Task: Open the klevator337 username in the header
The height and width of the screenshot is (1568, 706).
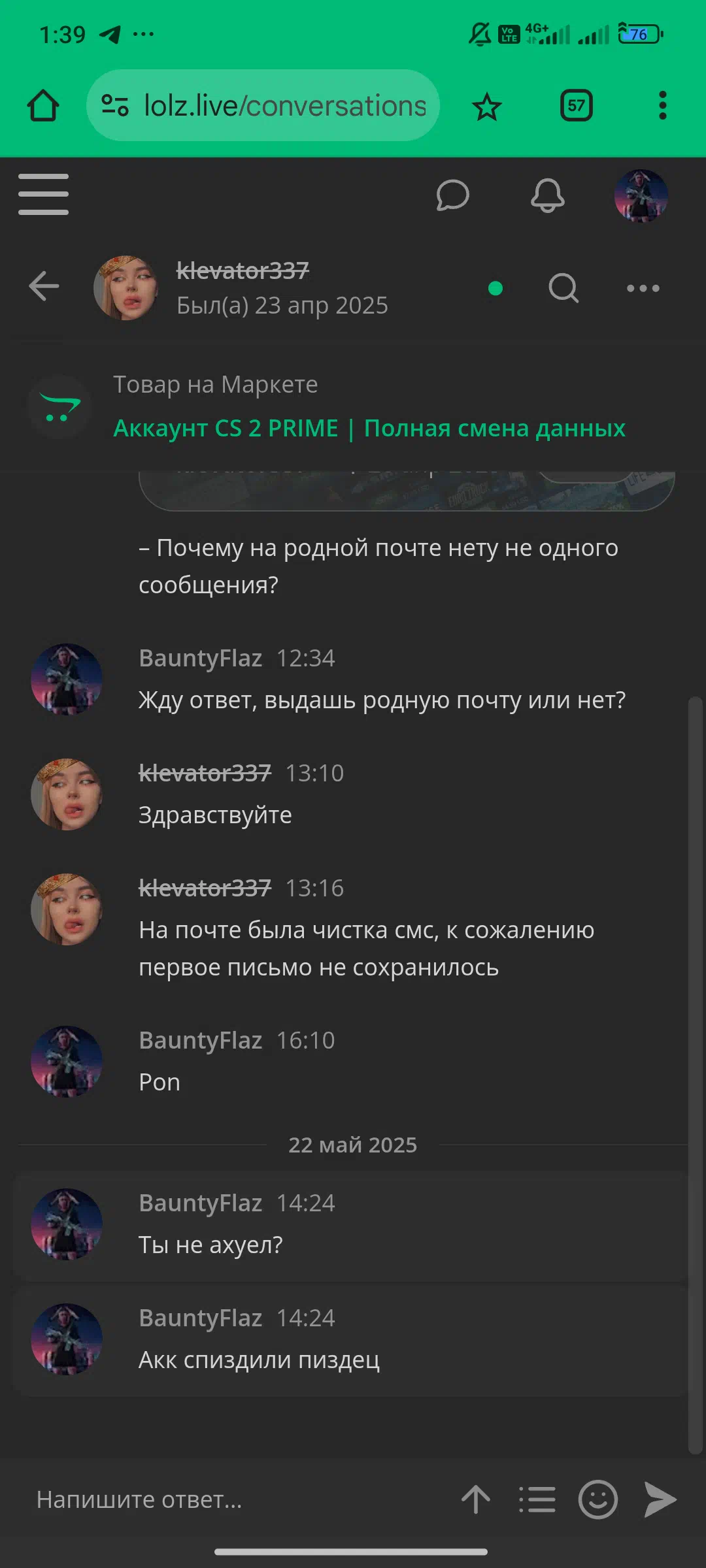Action: tap(243, 270)
